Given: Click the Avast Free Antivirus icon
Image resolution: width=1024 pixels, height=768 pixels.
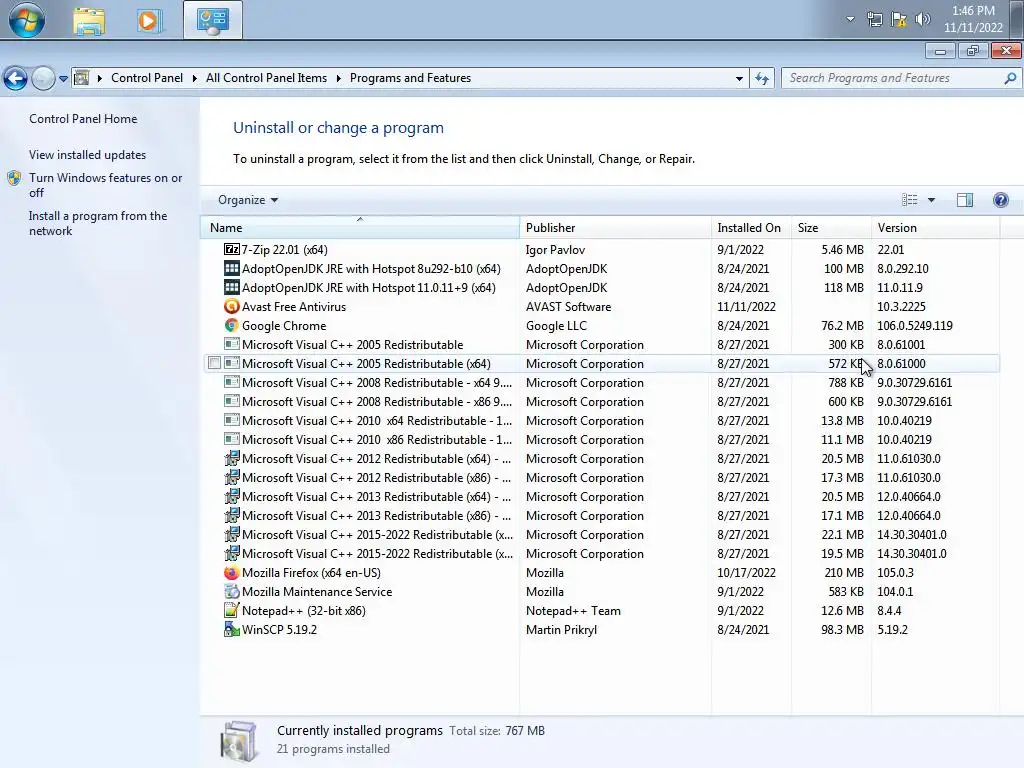Looking at the screenshot, I should tap(231, 306).
